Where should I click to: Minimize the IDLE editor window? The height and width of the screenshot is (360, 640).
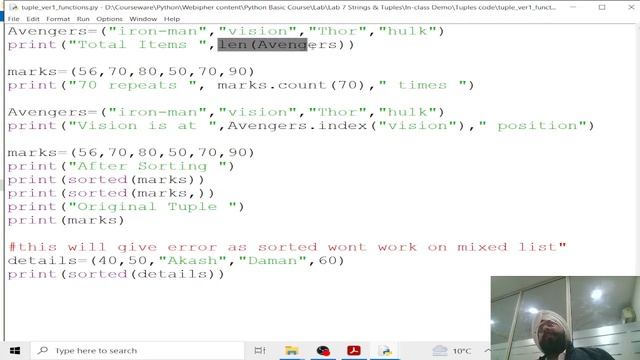[573, 7]
